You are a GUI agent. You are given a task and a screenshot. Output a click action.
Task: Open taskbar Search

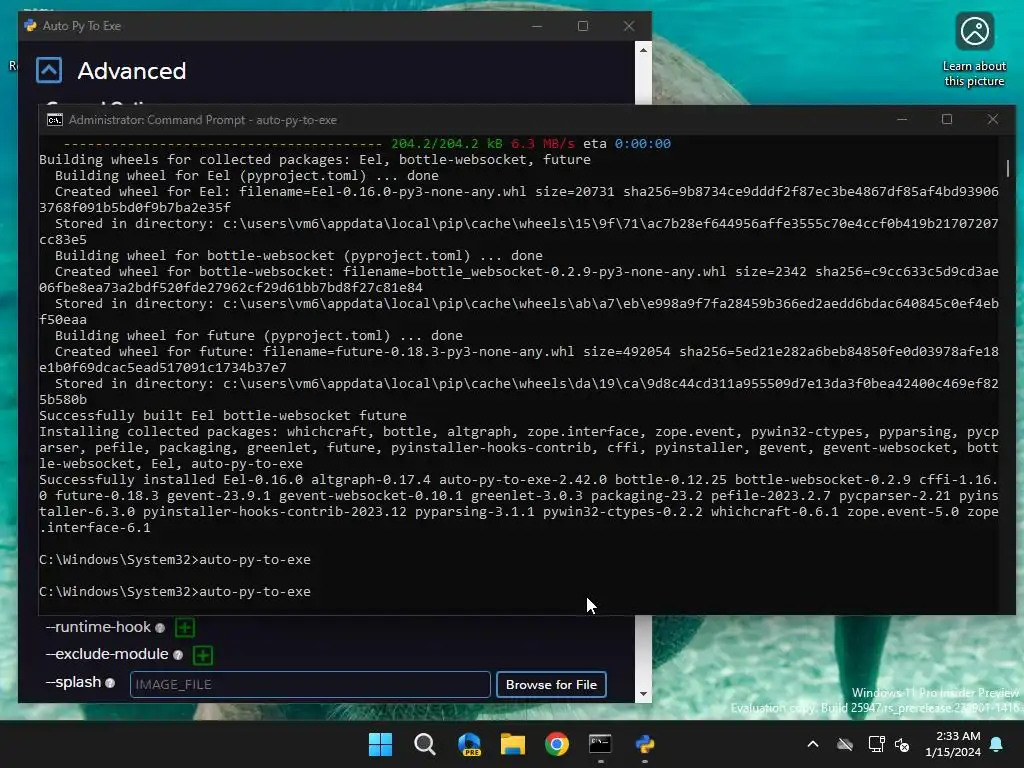tap(424, 744)
